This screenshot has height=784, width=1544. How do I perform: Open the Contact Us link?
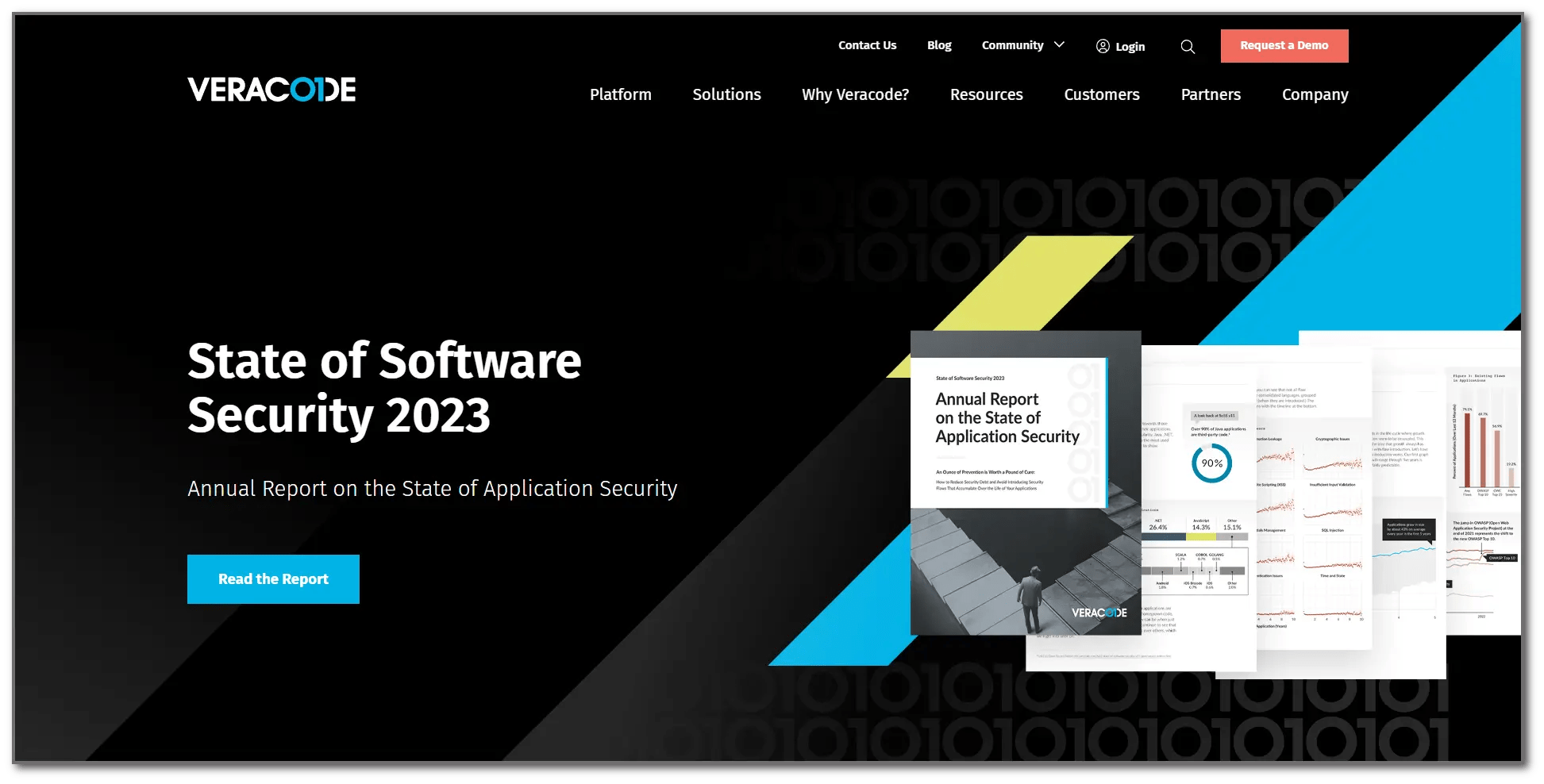pyautogui.click(x=867, y=45)
